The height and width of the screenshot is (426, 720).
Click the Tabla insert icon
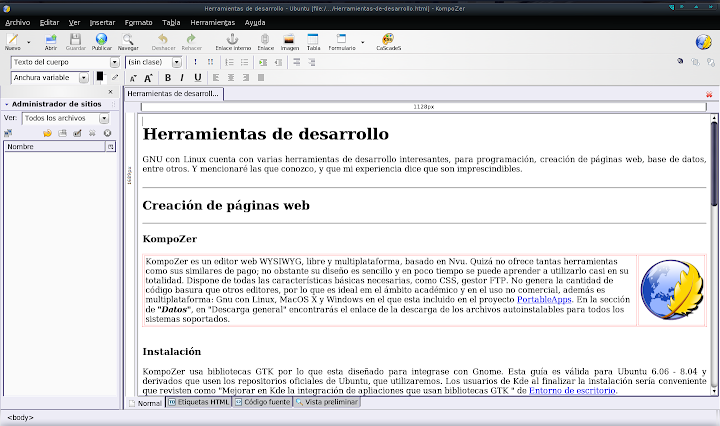coord(313,39)
